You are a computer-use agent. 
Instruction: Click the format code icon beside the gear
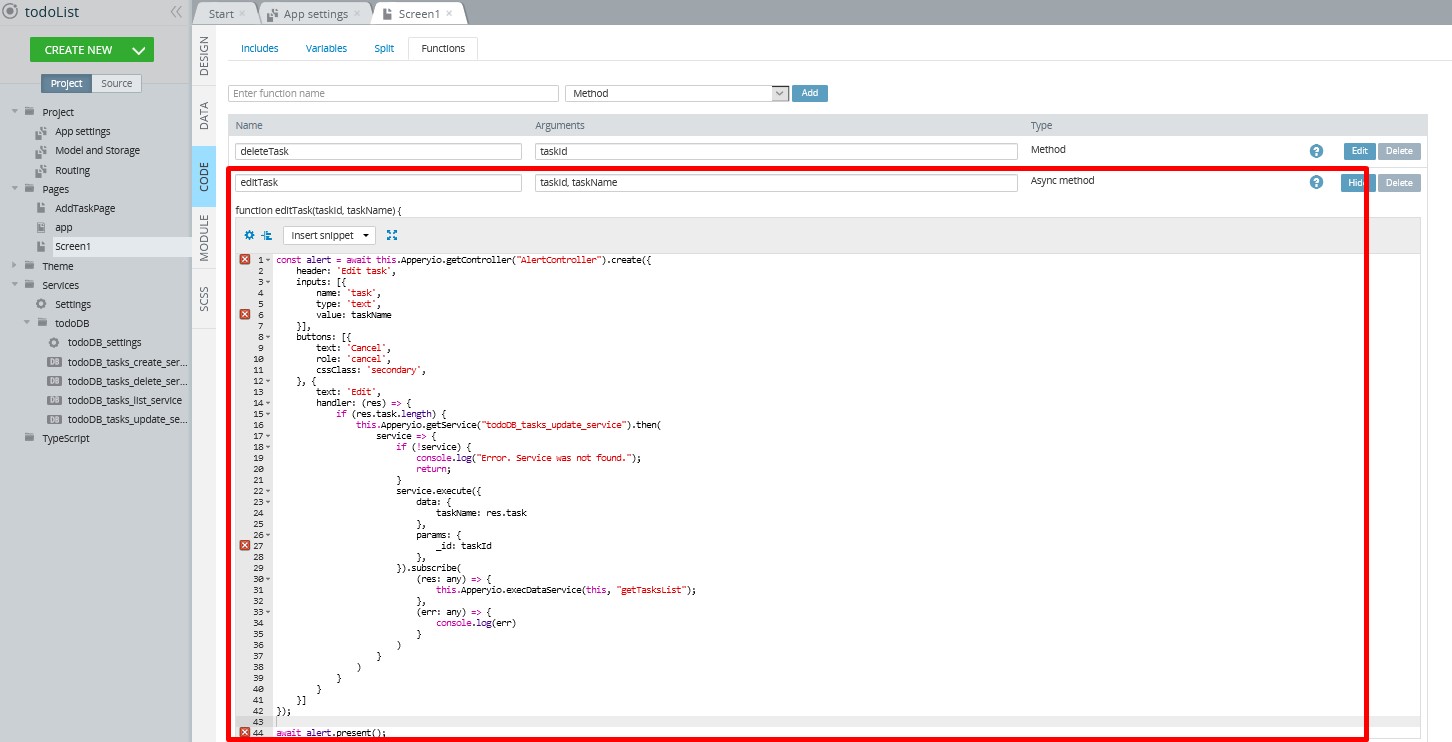point(266,235)
